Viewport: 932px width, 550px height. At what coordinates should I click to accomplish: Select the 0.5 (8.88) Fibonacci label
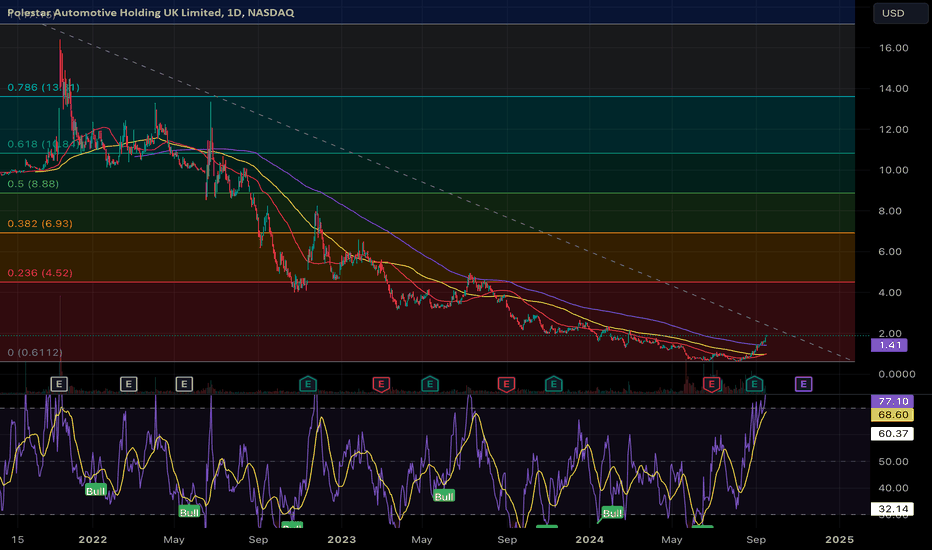(x=33, y=184)
